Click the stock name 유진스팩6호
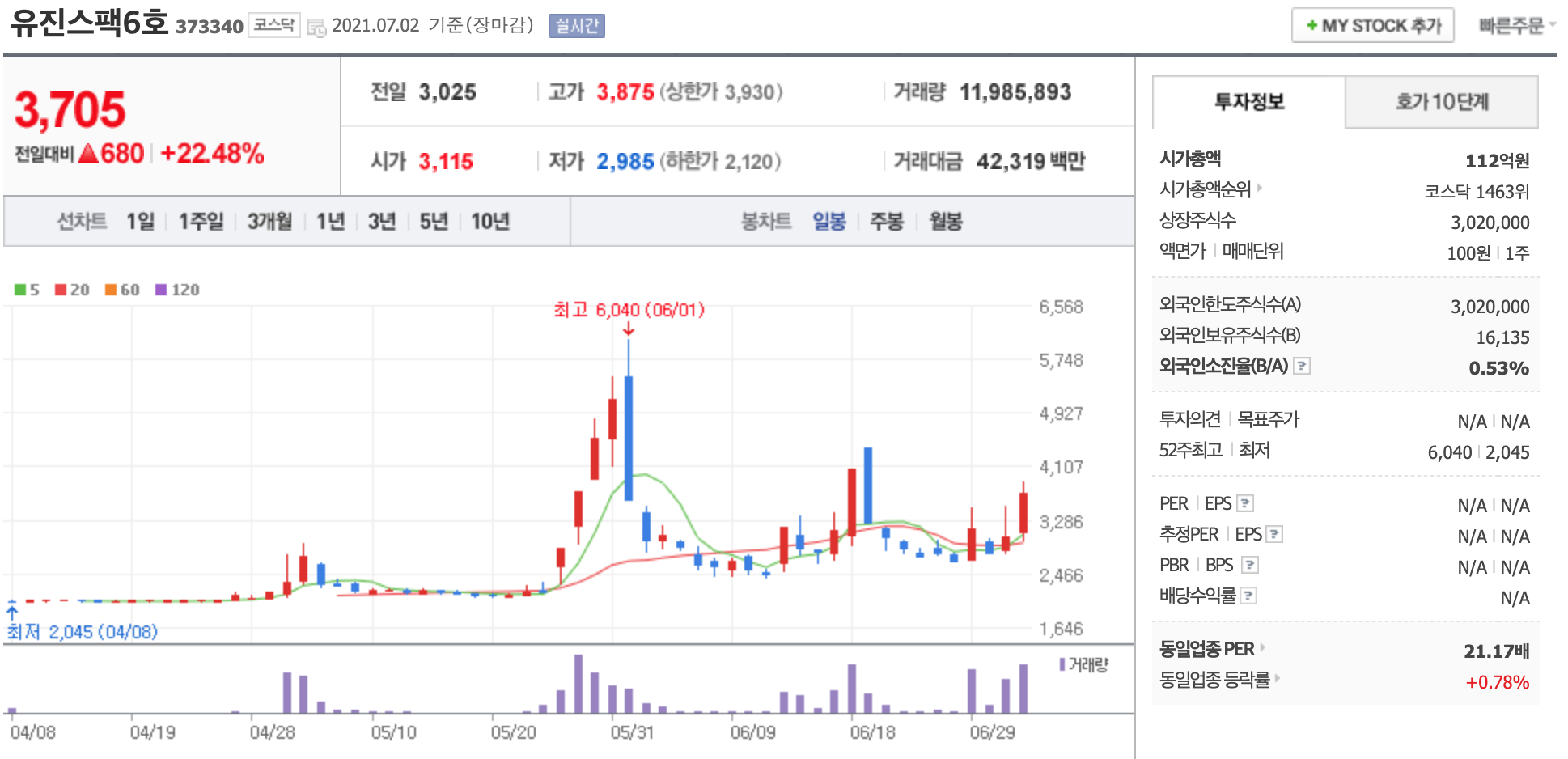This screenshot has height=759, width=1568. tap(89, 23)
